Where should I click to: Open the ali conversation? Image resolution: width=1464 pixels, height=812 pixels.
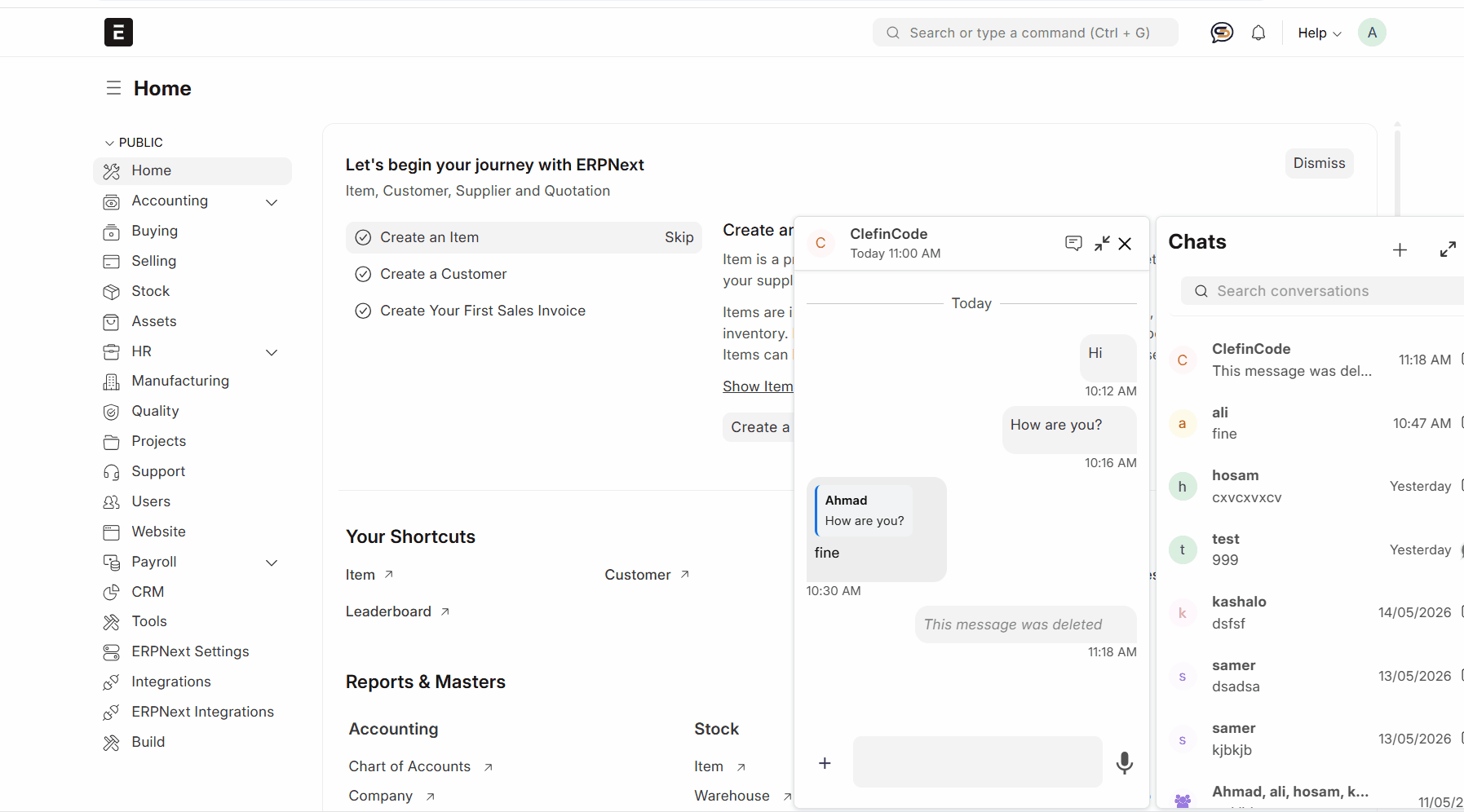coord(1314,423)
